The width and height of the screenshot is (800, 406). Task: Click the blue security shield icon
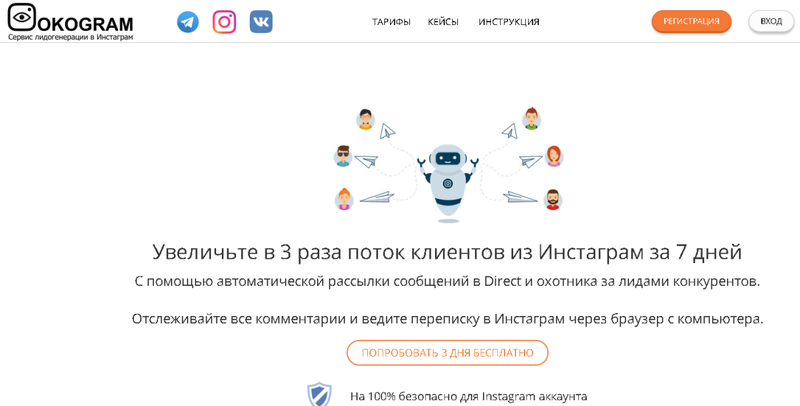pos(319,394)
